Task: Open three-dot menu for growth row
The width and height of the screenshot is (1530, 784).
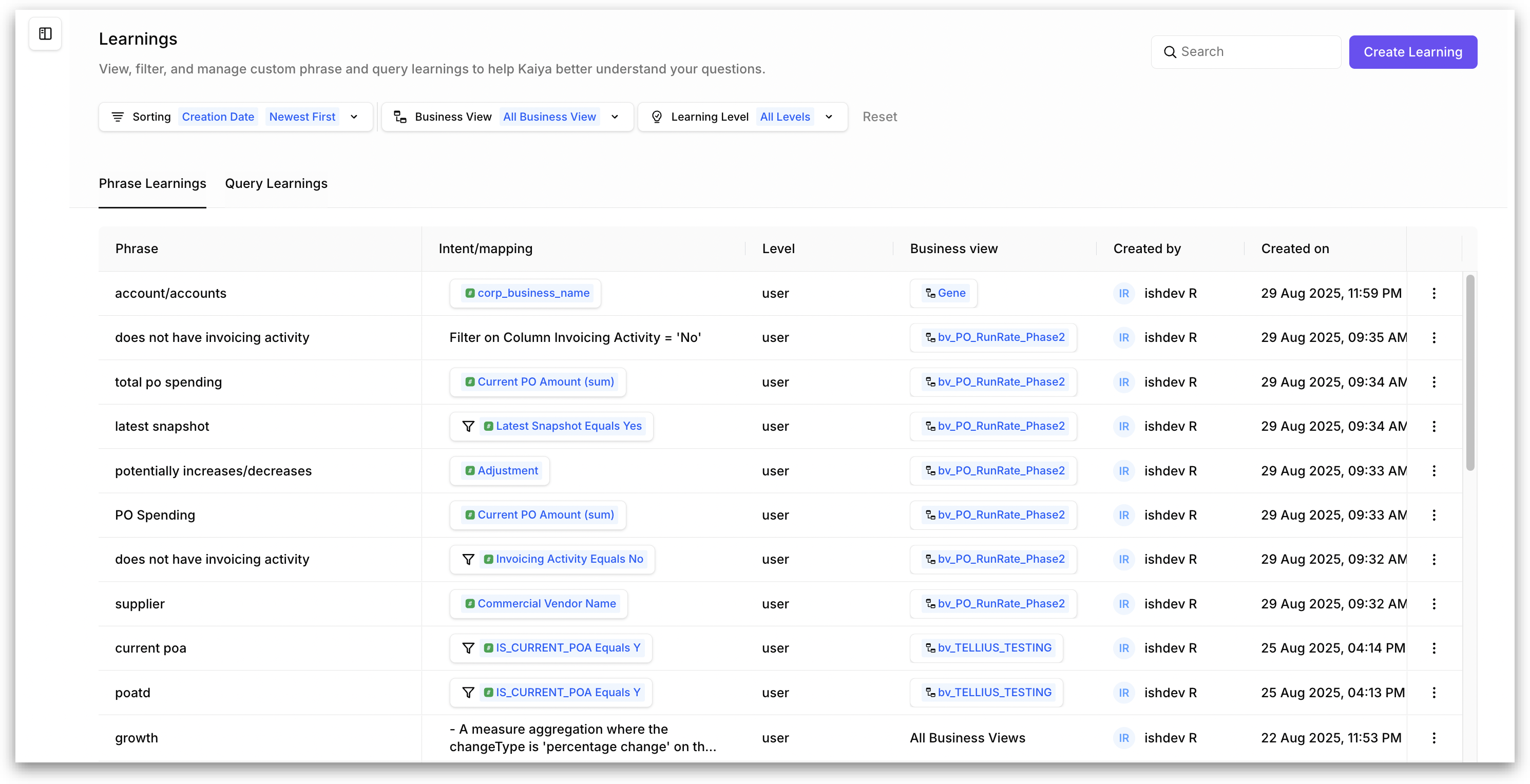Action: pos(1434,738)
